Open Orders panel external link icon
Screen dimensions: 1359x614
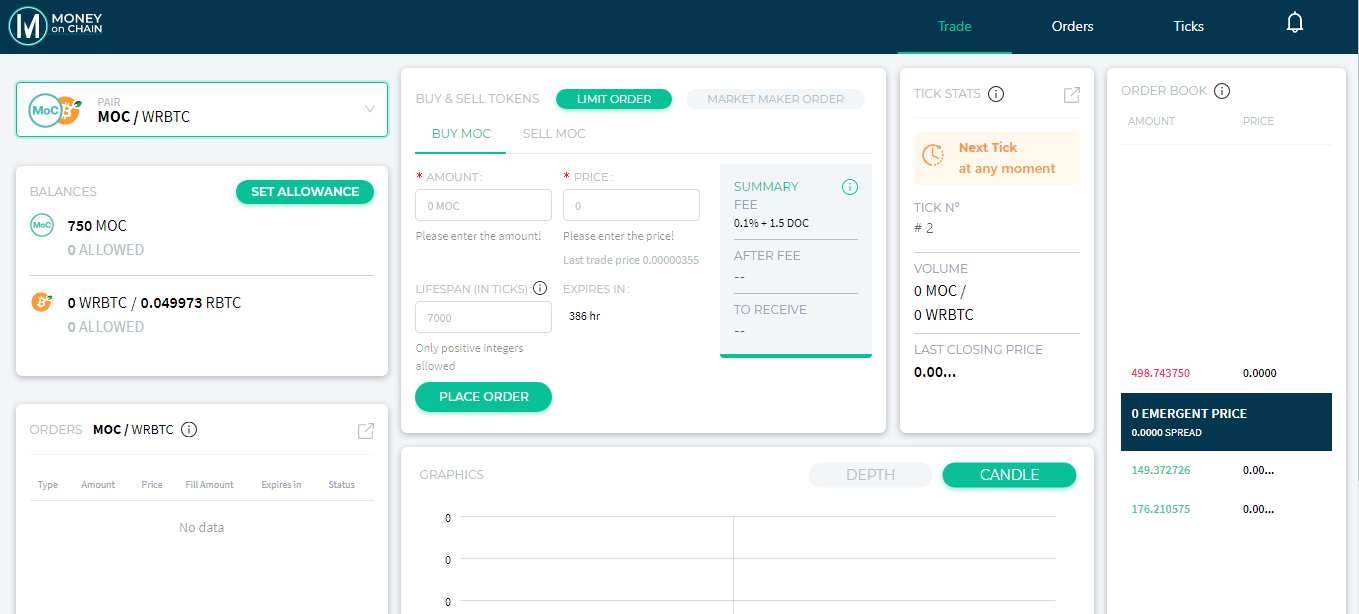point(365,431)
